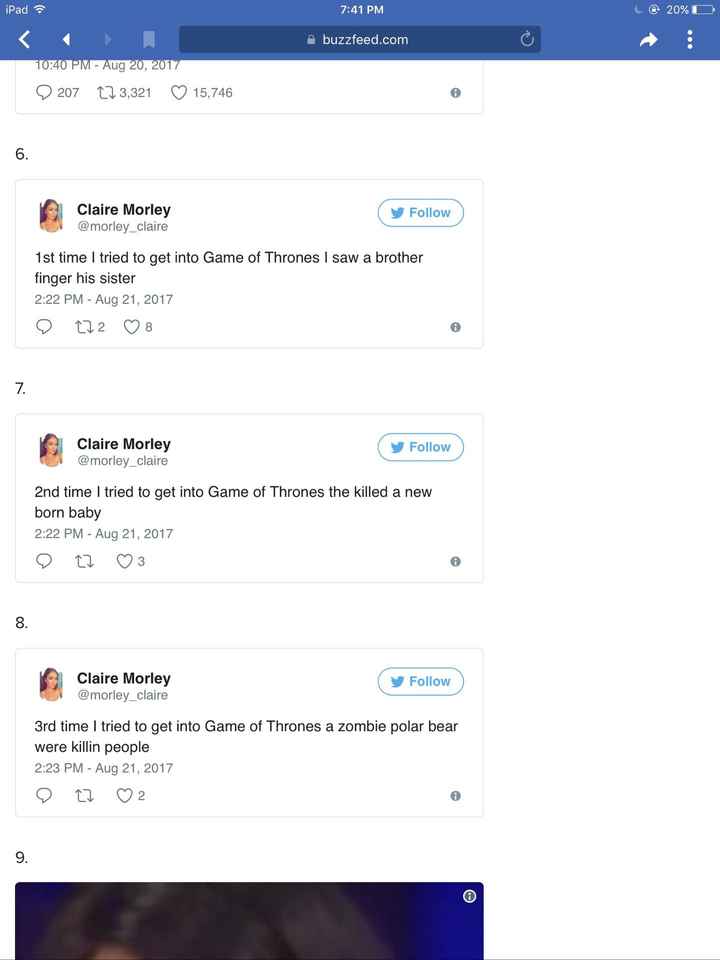Screen dimensions: 720x960
Task: Open Claire Morley's profile picture in tweet 7
Action: coord(51,450)
